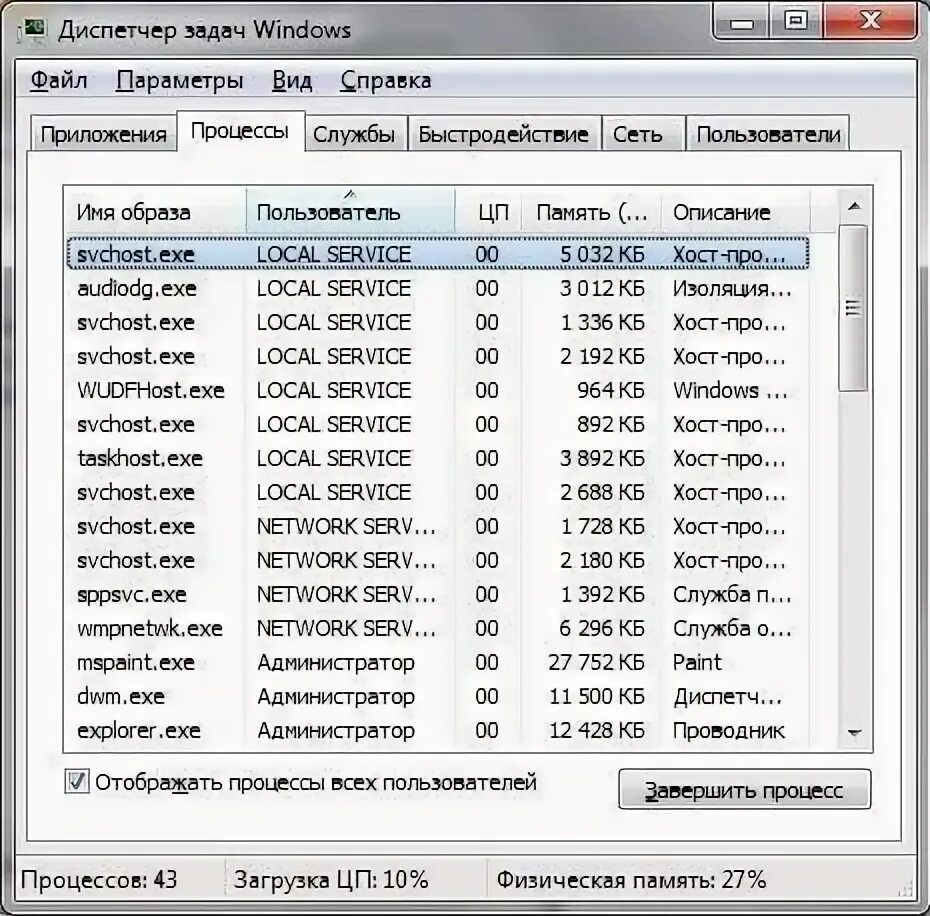Click the 6 296 КБ memory cell
The image size is (930, 916).
click(601, 628)
